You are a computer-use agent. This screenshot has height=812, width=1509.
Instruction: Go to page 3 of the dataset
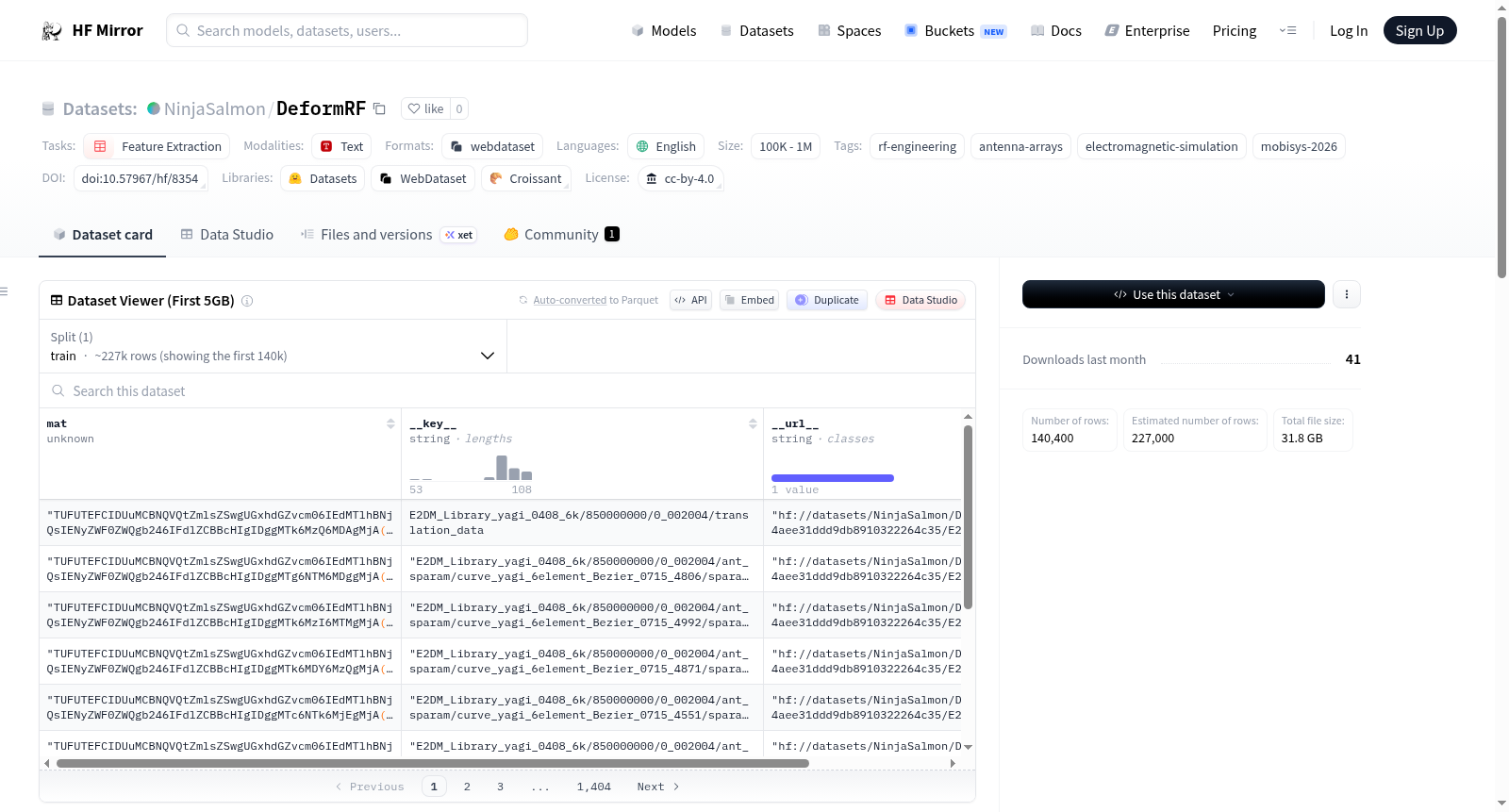click(501, 787)
